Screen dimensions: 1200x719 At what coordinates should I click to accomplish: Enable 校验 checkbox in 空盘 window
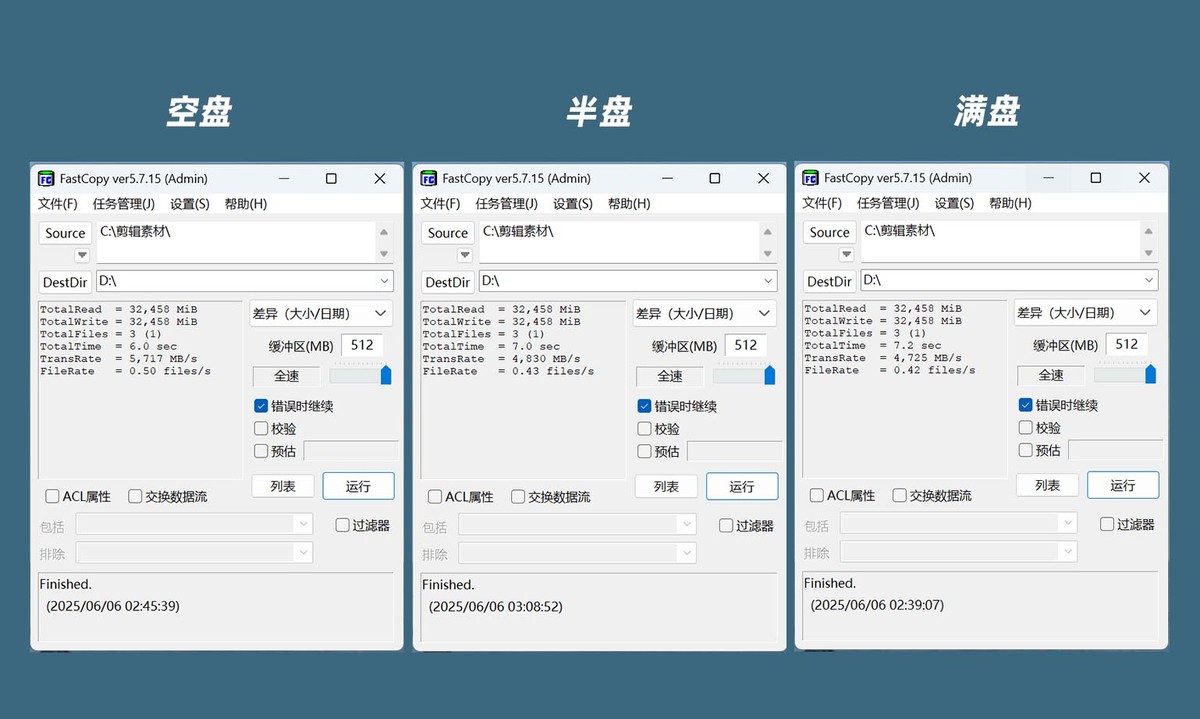(x=261, y=429)
